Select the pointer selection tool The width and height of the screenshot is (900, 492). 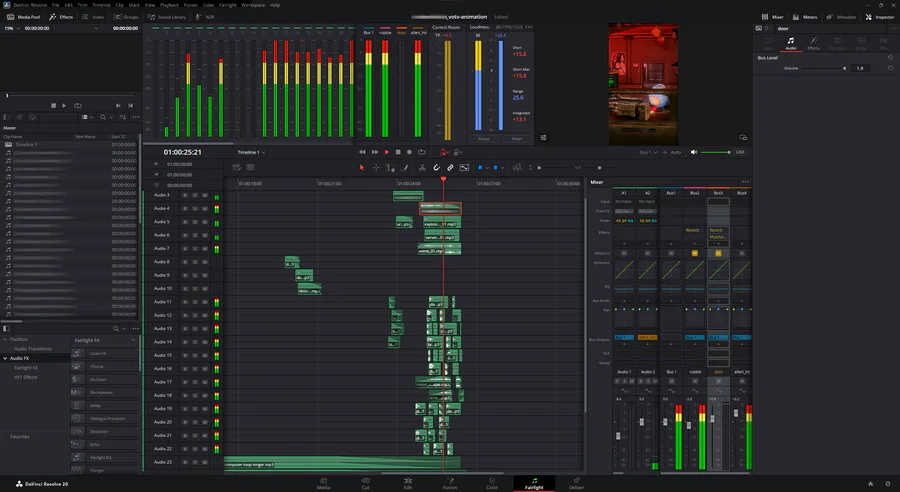(362, 168)
